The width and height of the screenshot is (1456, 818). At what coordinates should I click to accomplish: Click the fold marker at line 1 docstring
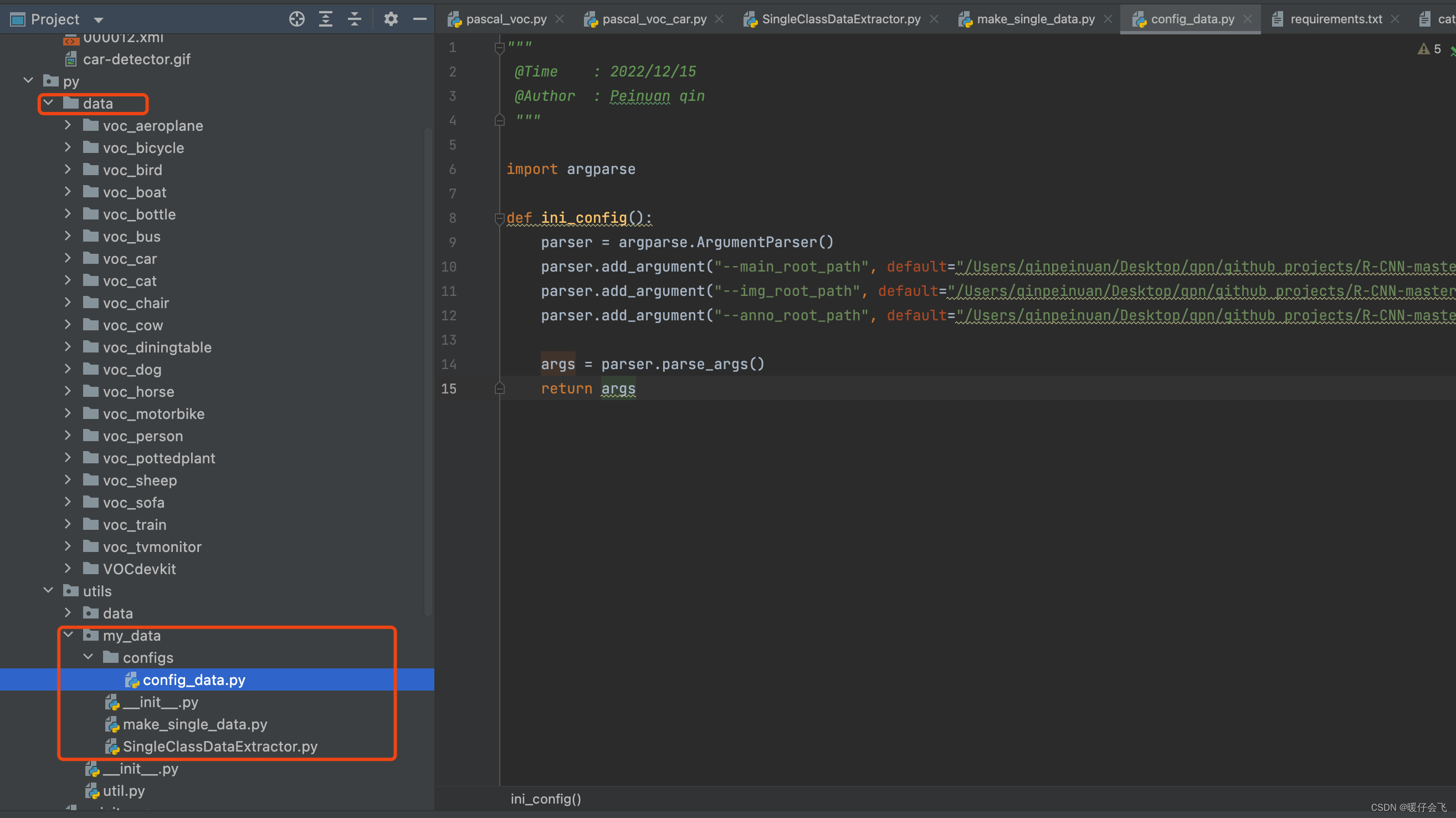(499, 48)
